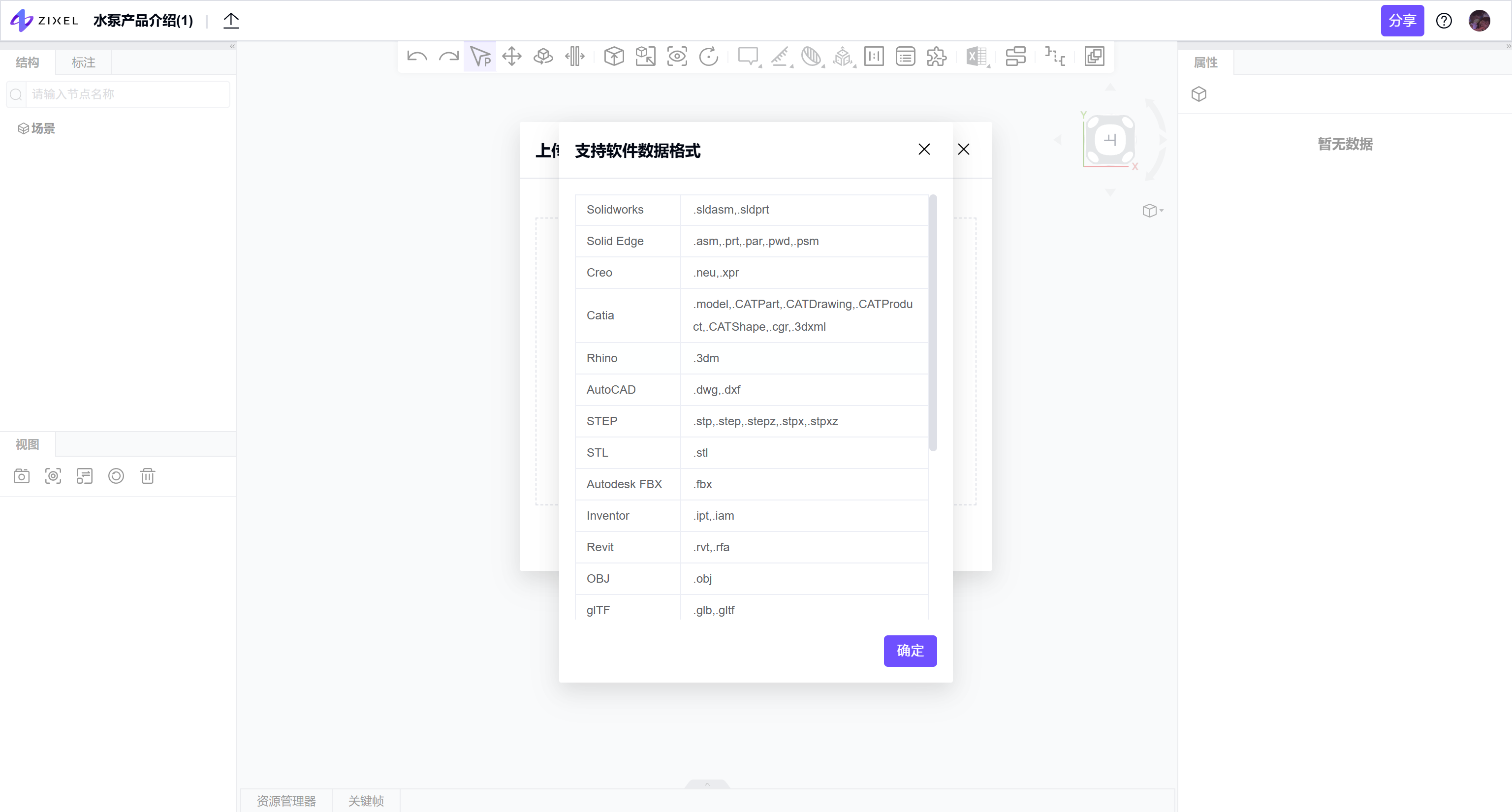Image resolution: width=1512 pixels, height=812 pixels.
Task: Click the trash delete view icon
Action: click(148, 476)
